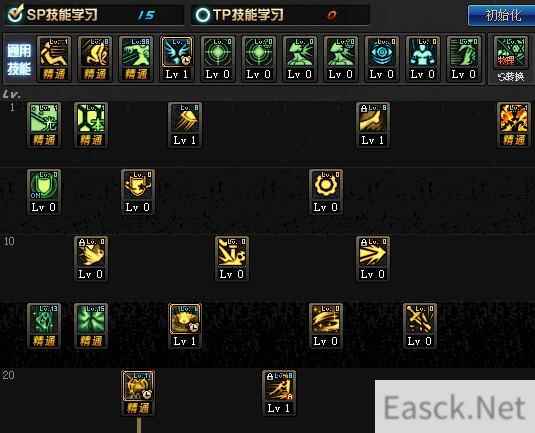
Task: Click the crossed swords skill icon
Action: [x=420, y=326]
